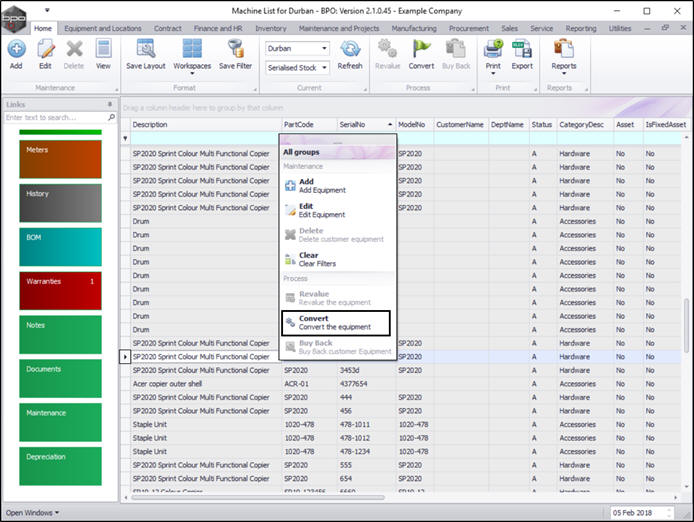Switch to the Inventory ribbon tab
The image size is (694, 522).
click(x=270, y=29)
